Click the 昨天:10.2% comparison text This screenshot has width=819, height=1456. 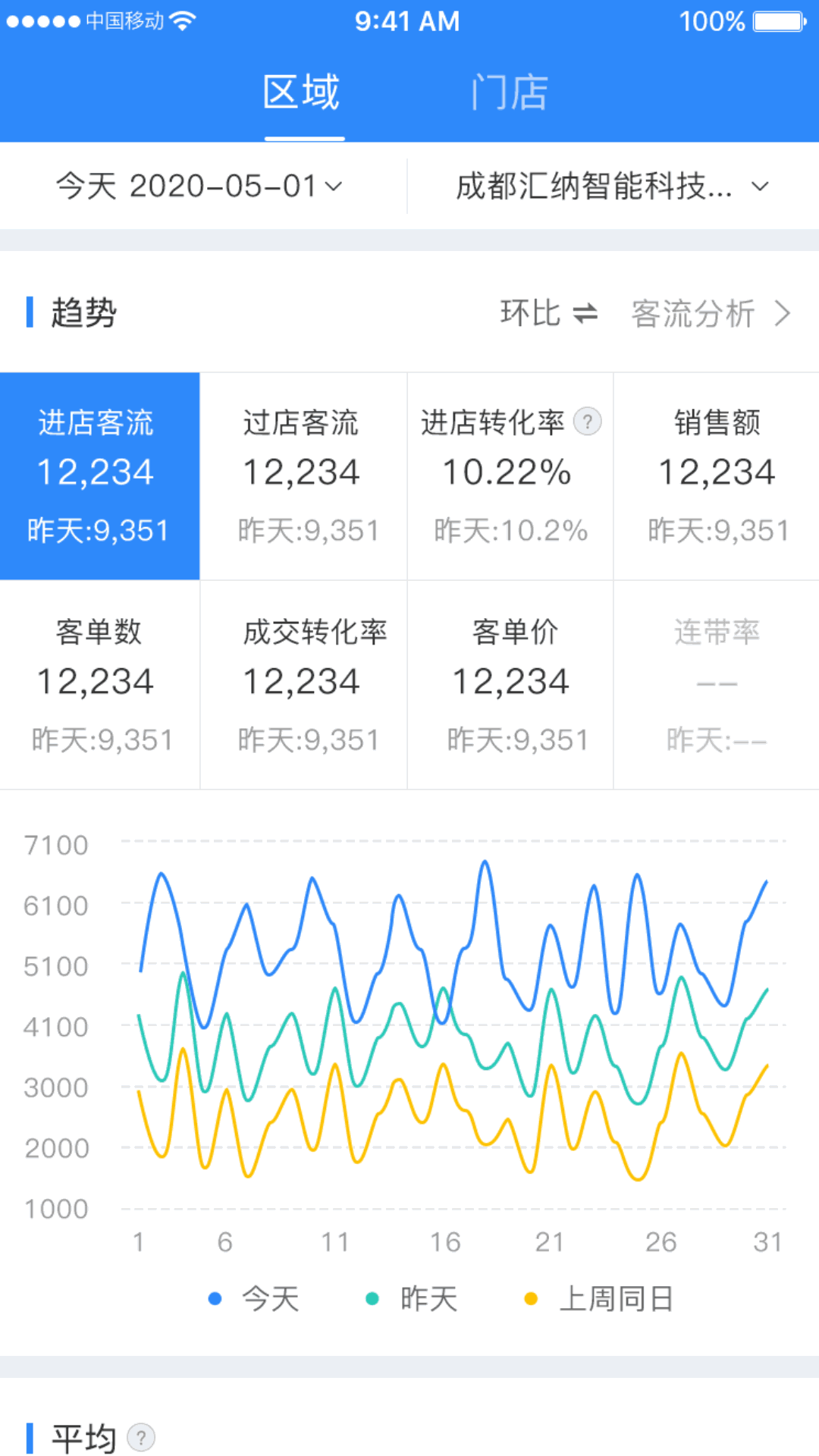coord(511,531)
